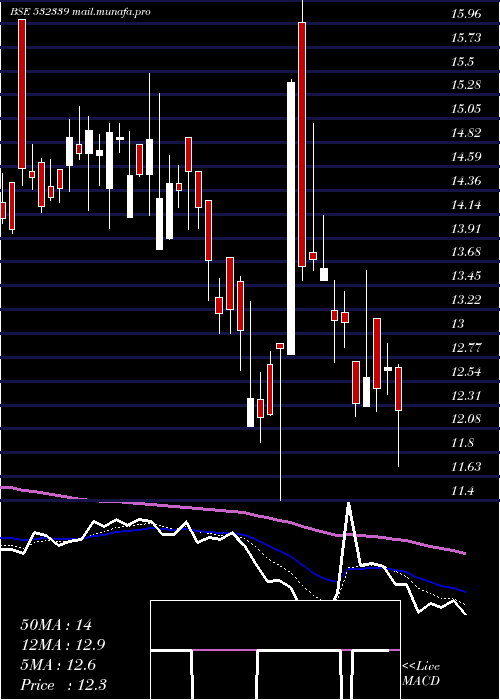
Task: Click the 15.28 price axis label
Action: tap(466, 85)
